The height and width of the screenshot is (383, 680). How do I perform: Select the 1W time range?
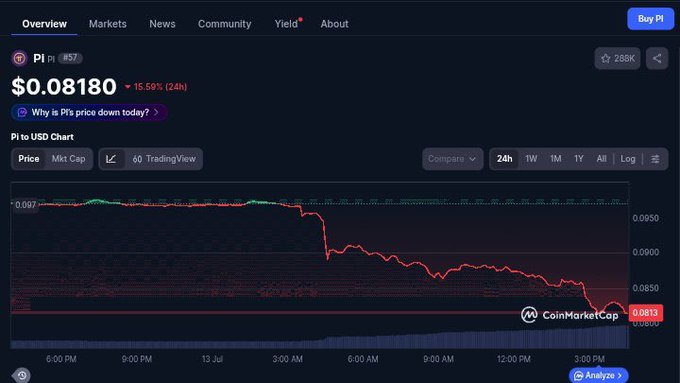[531, 159]
